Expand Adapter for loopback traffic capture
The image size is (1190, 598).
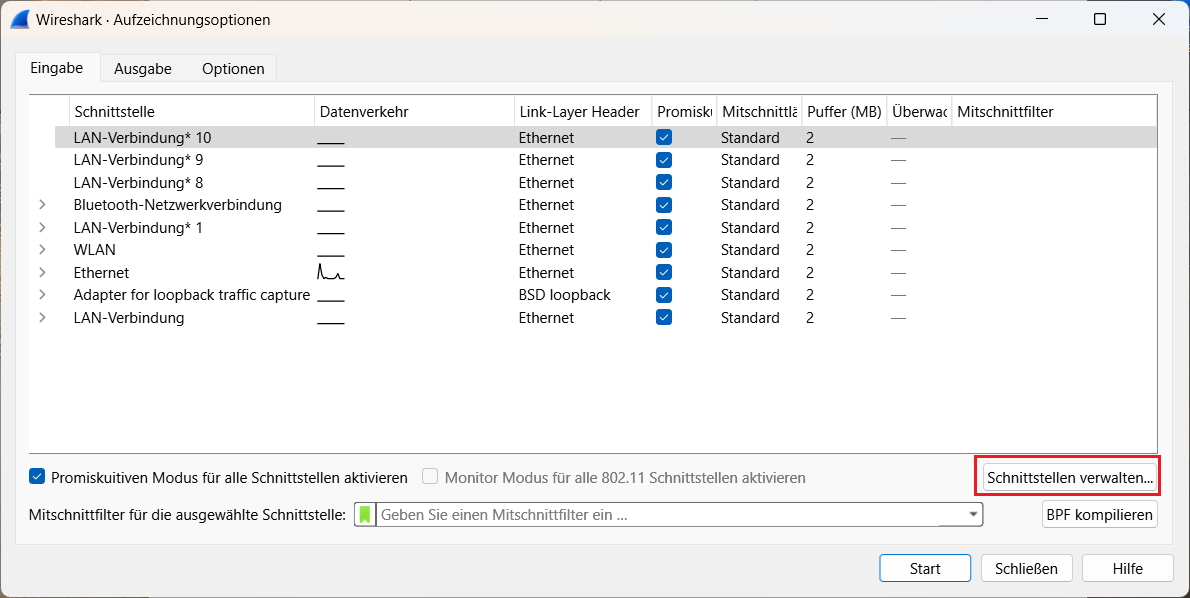coord(43,294)
